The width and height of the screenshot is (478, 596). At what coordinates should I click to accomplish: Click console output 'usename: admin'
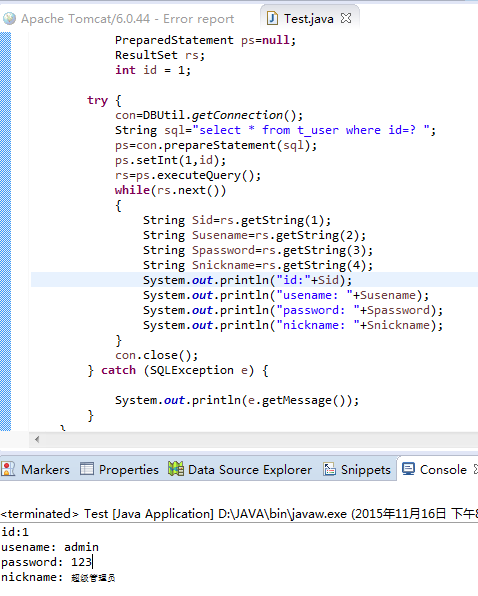pos(50,547)
